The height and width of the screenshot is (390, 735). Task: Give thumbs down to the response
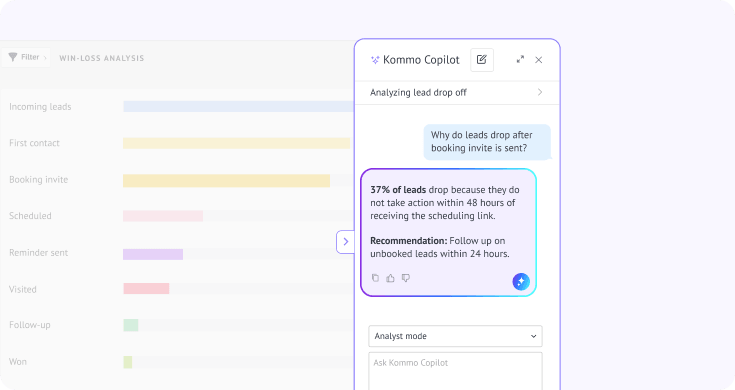tap(406, 278)
